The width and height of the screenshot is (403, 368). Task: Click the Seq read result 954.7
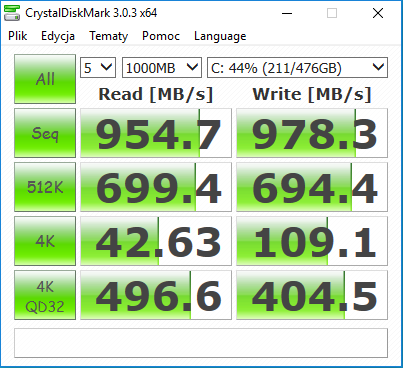coord(156,133)
